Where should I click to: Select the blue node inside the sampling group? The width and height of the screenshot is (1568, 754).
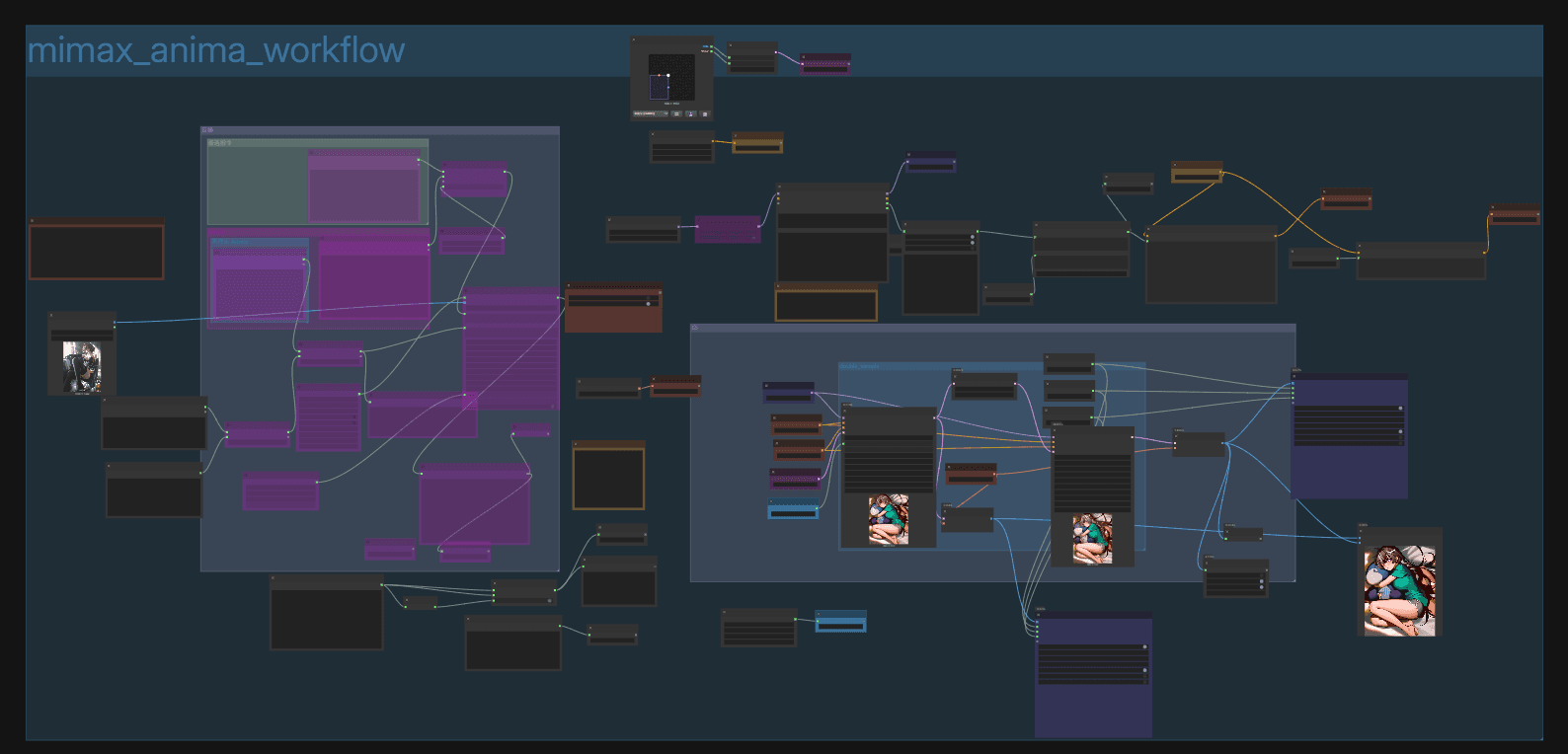click(x=793, y=510)
